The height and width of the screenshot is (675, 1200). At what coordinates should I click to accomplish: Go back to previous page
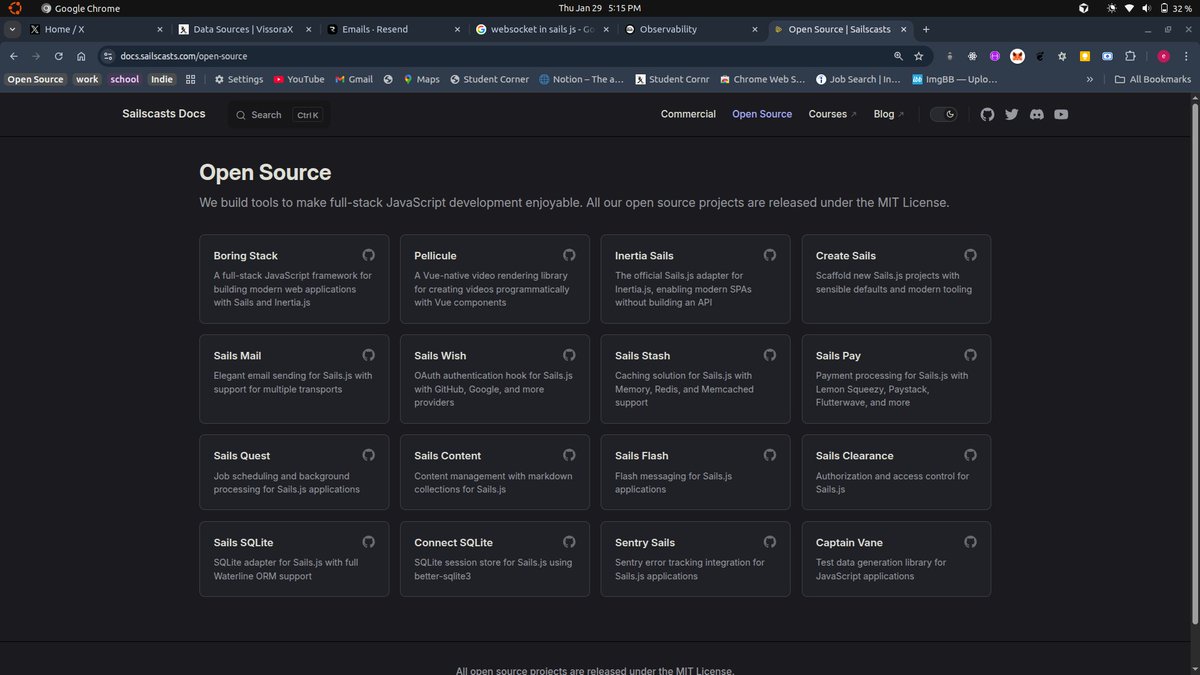pyautogui.click(x=14, y=56)
